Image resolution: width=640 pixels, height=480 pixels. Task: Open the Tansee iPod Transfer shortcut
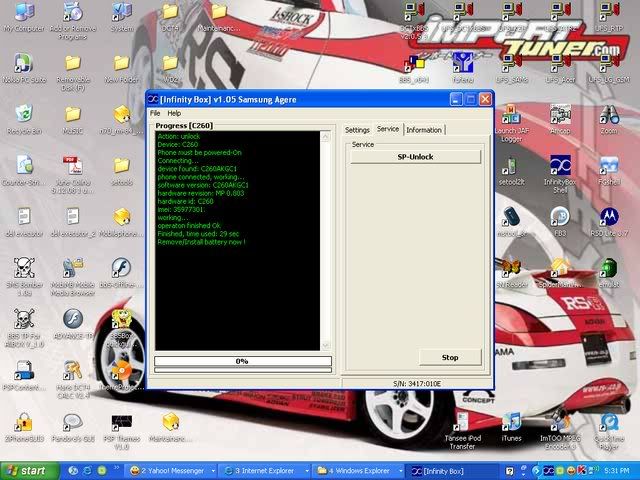pyautogui.click(x=462, y=432)
